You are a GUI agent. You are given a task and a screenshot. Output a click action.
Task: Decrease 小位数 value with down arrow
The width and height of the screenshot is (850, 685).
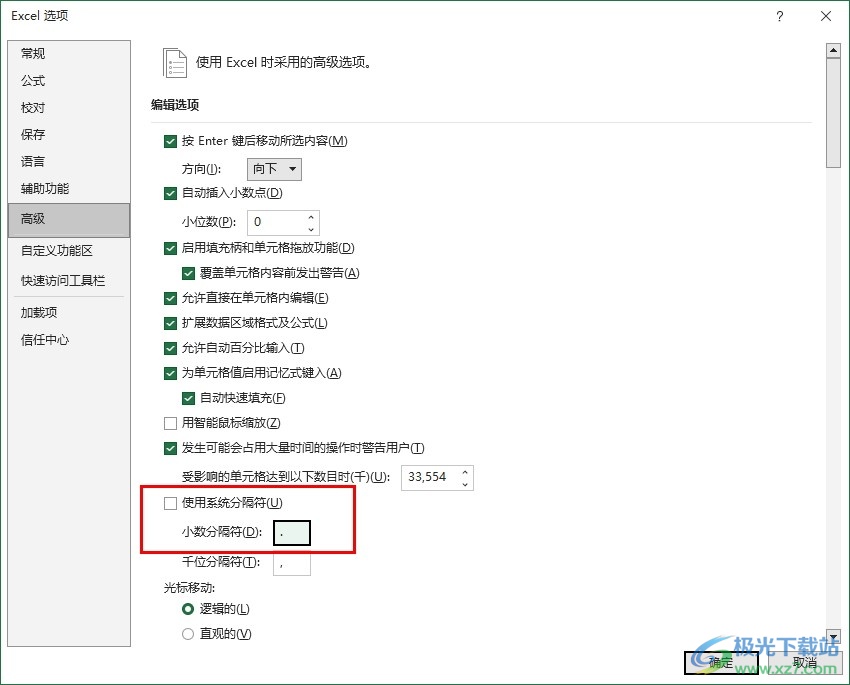point(311,229)
